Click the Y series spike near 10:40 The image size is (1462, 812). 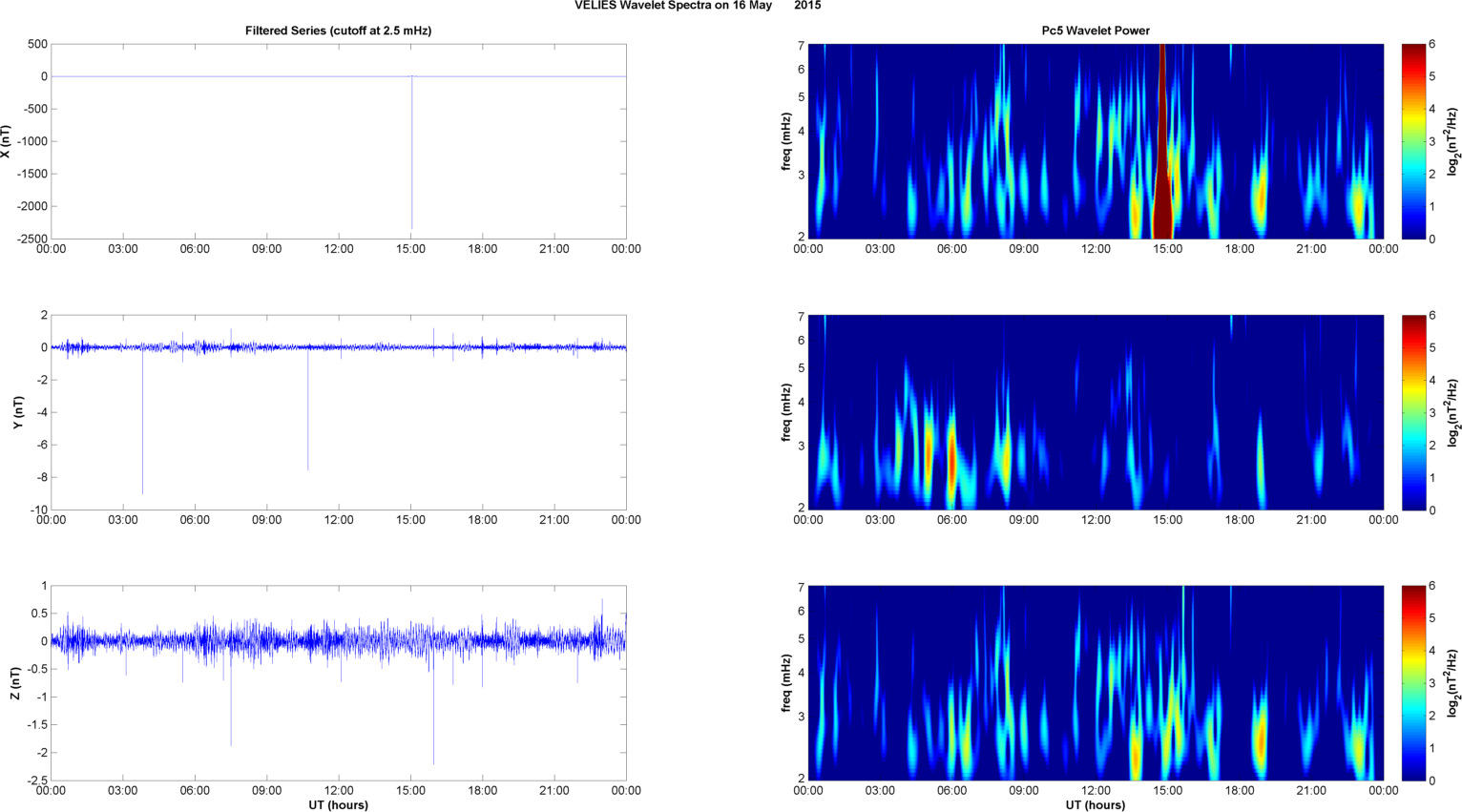click(307, 408)
